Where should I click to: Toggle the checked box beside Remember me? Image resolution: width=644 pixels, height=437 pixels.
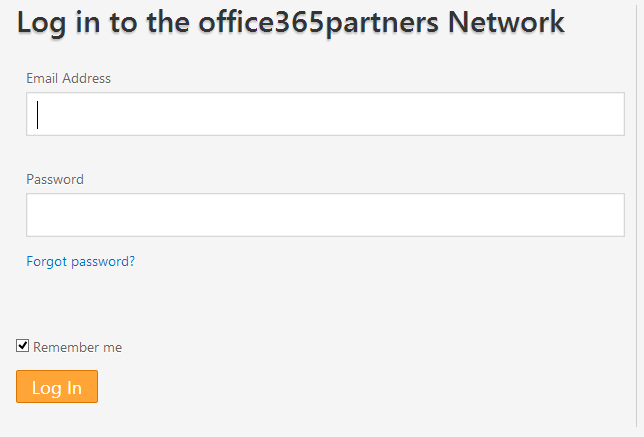23,345
